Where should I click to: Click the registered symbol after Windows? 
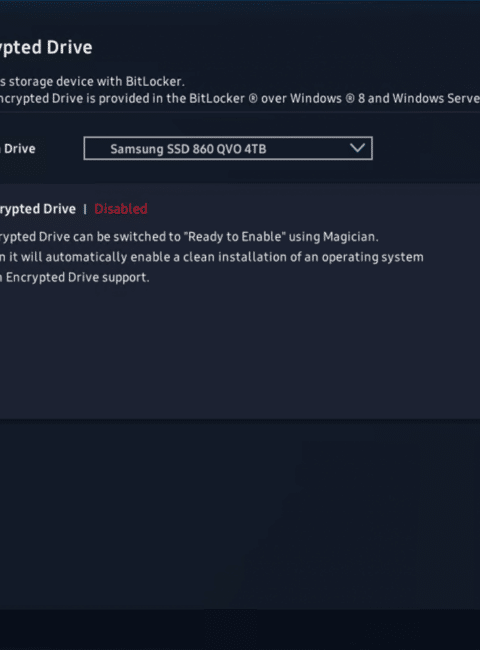coord(350,99)
